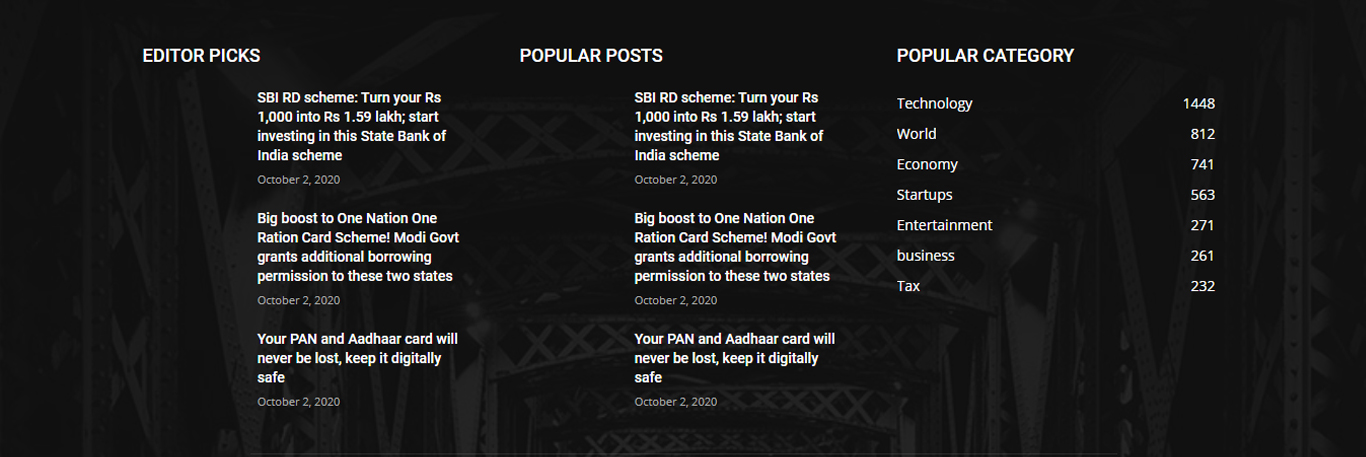1366x457 pixels.
Task: Click the date under Popular Posts Ration Card article
Action: point(675,300)
